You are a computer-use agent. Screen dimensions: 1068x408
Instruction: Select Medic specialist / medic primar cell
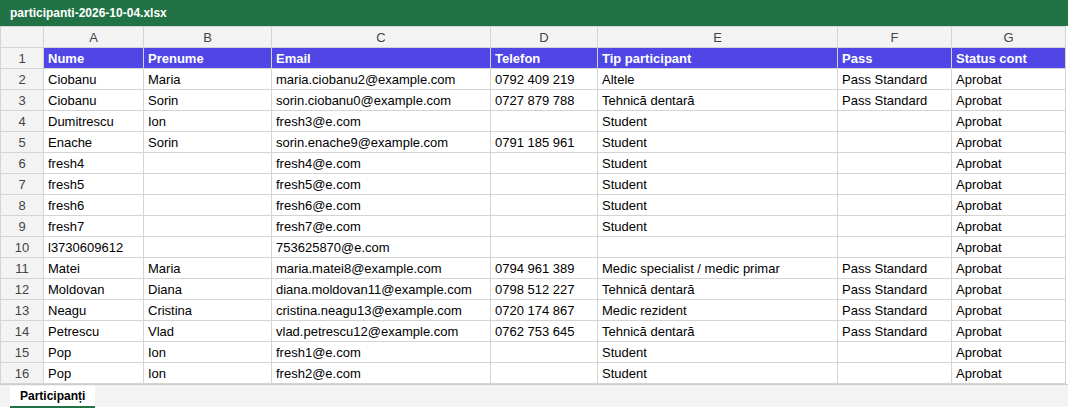coord(717,269)
